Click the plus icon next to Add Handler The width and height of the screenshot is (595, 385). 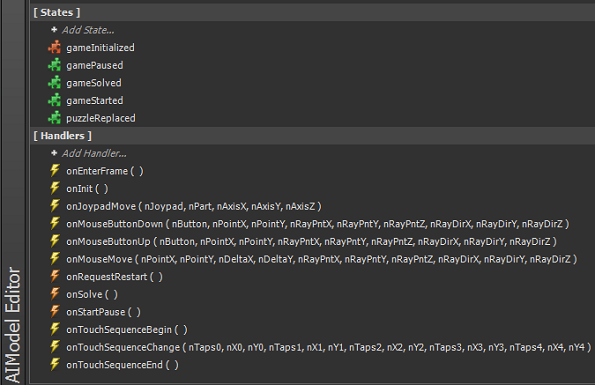click(x=54, y=153)
